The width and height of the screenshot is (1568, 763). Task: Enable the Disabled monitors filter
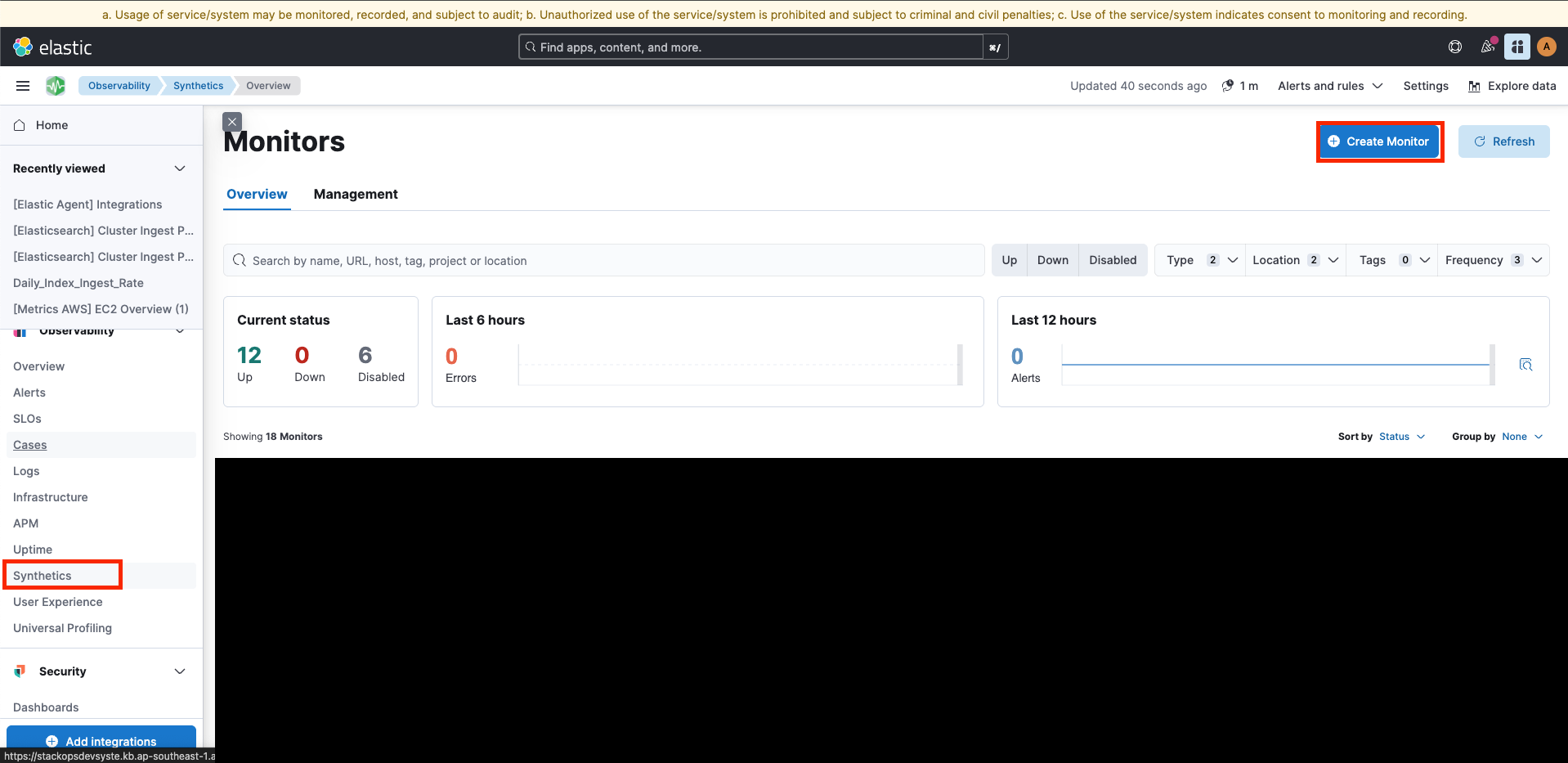[1112, 259]
